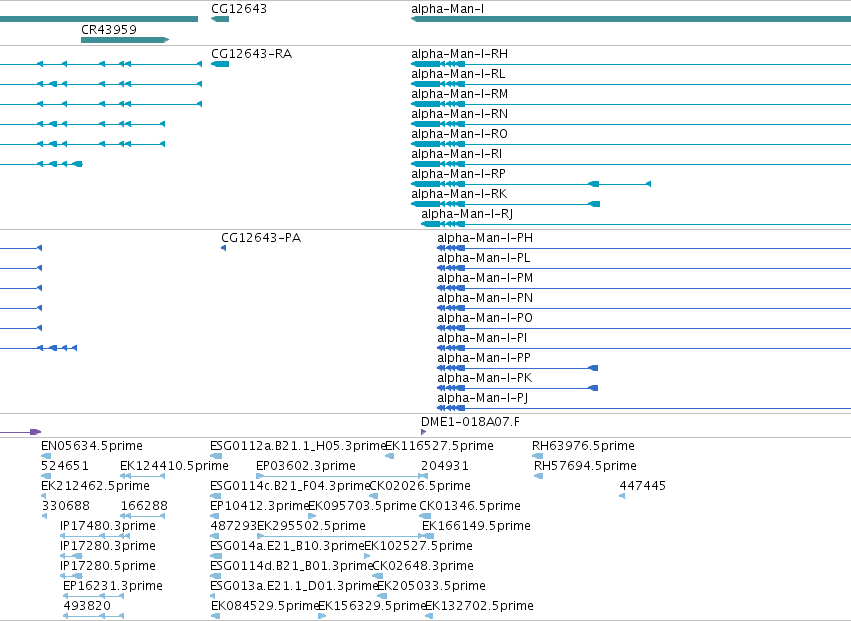Select the 330688 EST label
This screenshot has height=621, width=851.
66,506
